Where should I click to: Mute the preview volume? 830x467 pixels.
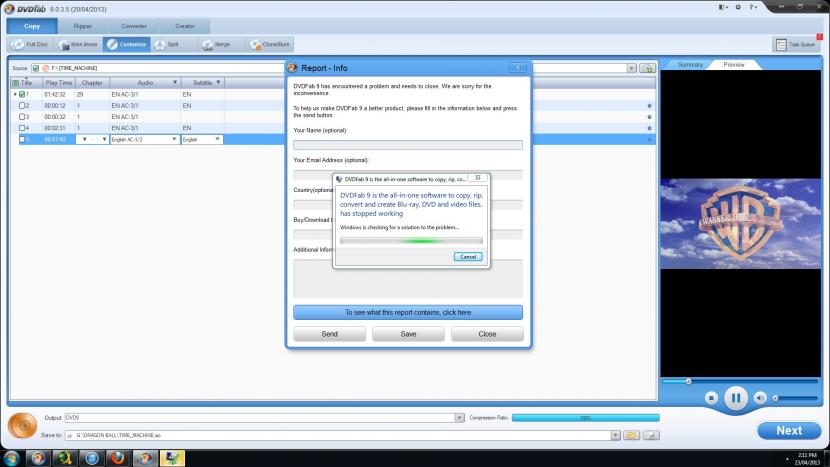(760, 398)
